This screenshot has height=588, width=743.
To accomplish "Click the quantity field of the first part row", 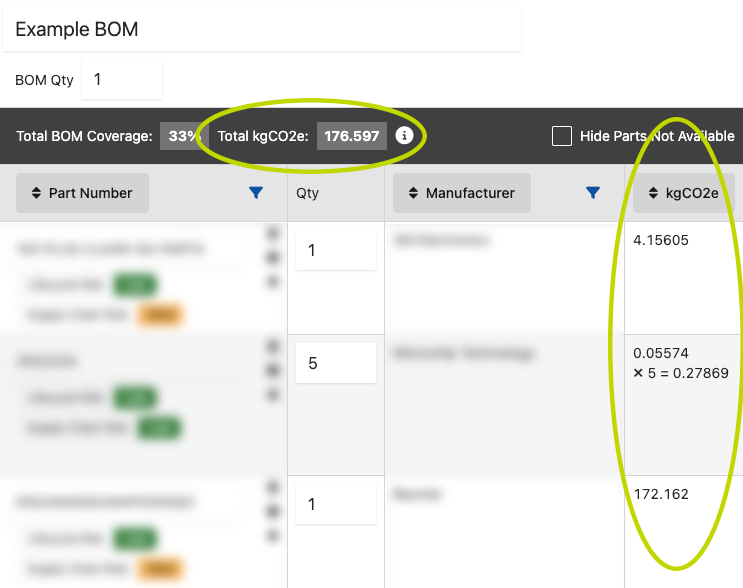I will tap(335, 250).
